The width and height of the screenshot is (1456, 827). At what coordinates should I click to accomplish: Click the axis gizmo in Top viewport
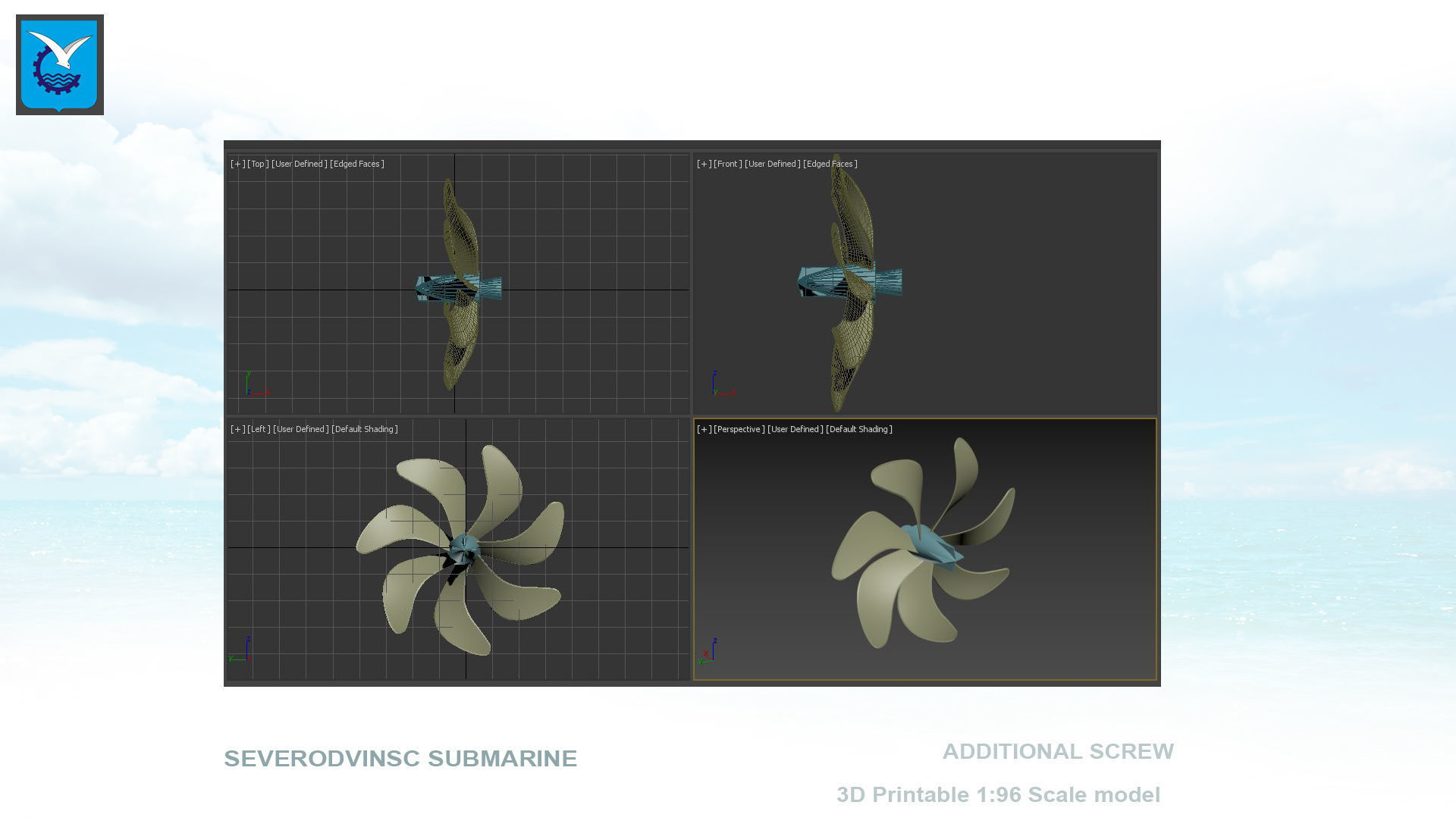click(x=255, y=385)
